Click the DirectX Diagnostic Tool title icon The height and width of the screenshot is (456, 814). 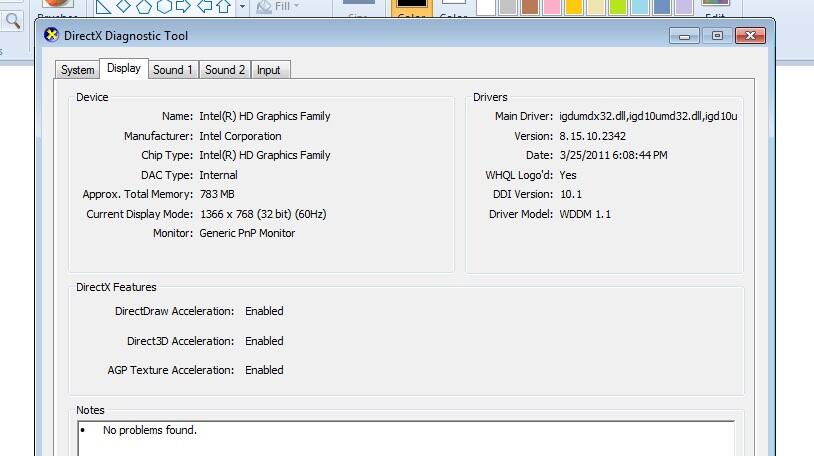pyautogui.click(x=51, y=35)
